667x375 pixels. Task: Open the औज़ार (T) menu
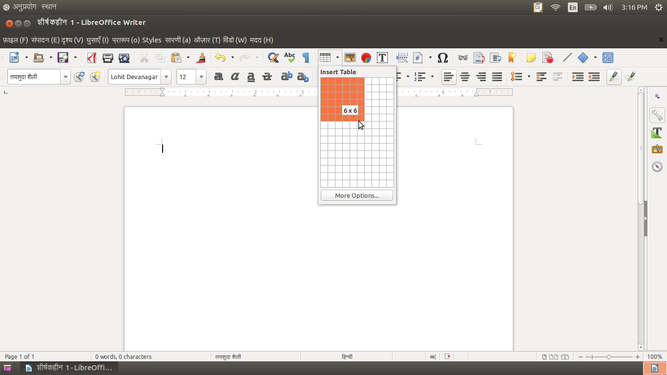(x=207, y=40)
